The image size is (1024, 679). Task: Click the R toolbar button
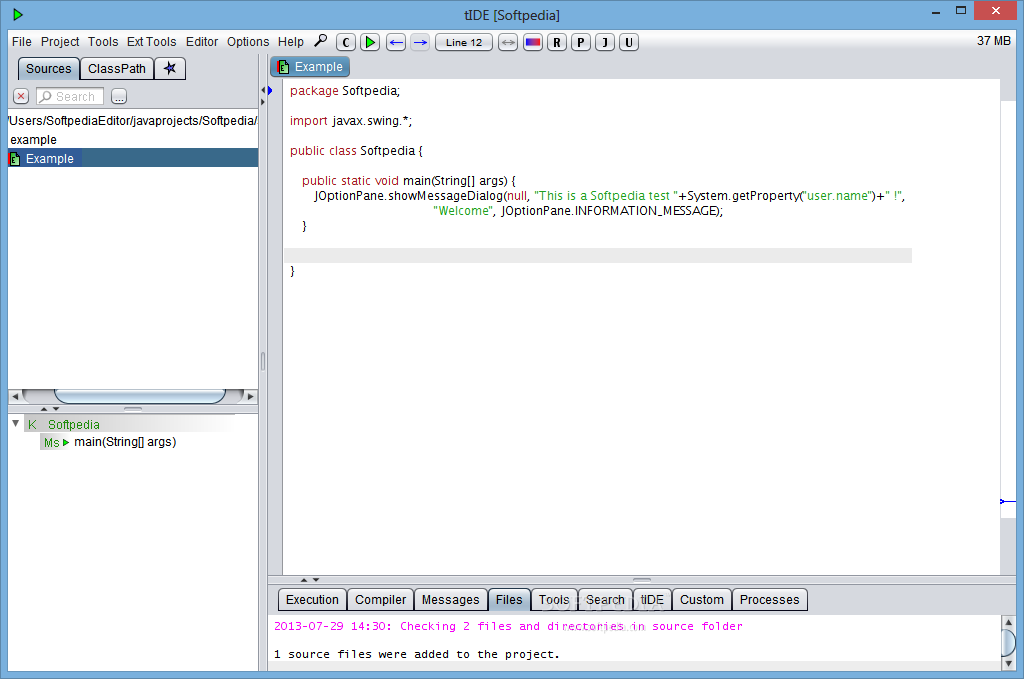(557, 42)
